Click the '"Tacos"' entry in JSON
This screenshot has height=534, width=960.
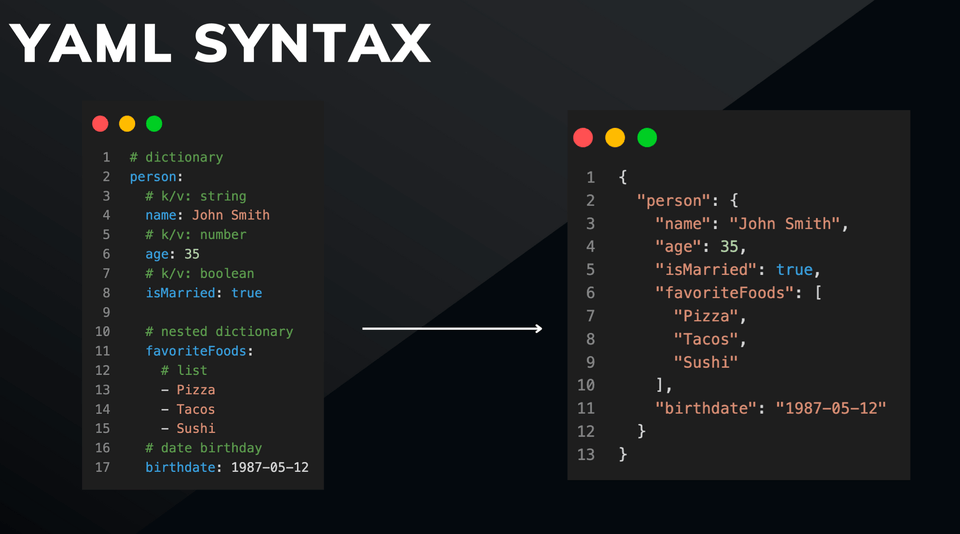click(705, 339)
